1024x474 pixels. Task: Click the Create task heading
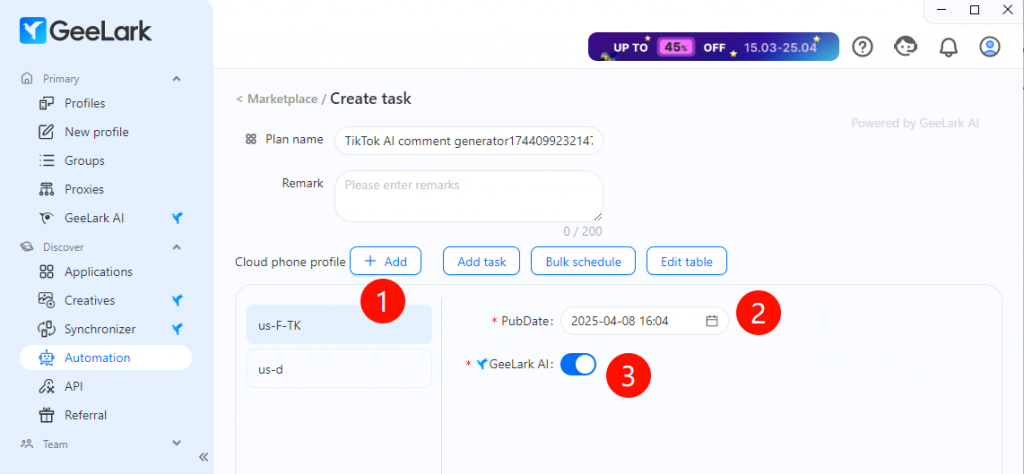371,99
